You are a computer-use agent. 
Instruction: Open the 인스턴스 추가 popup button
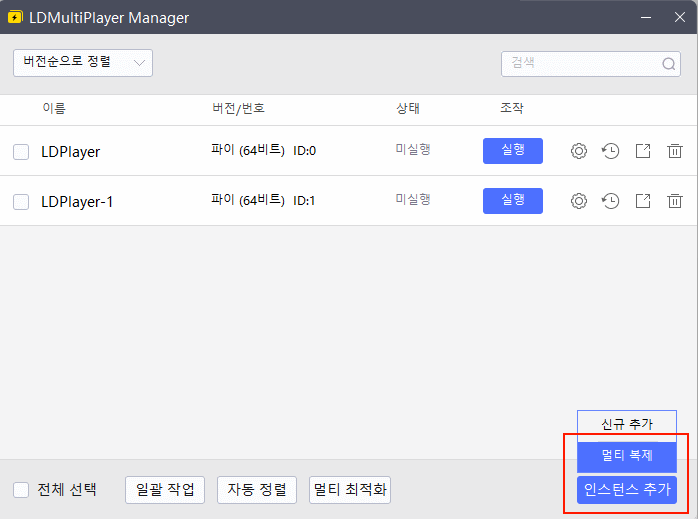click(x=627, y=490)
